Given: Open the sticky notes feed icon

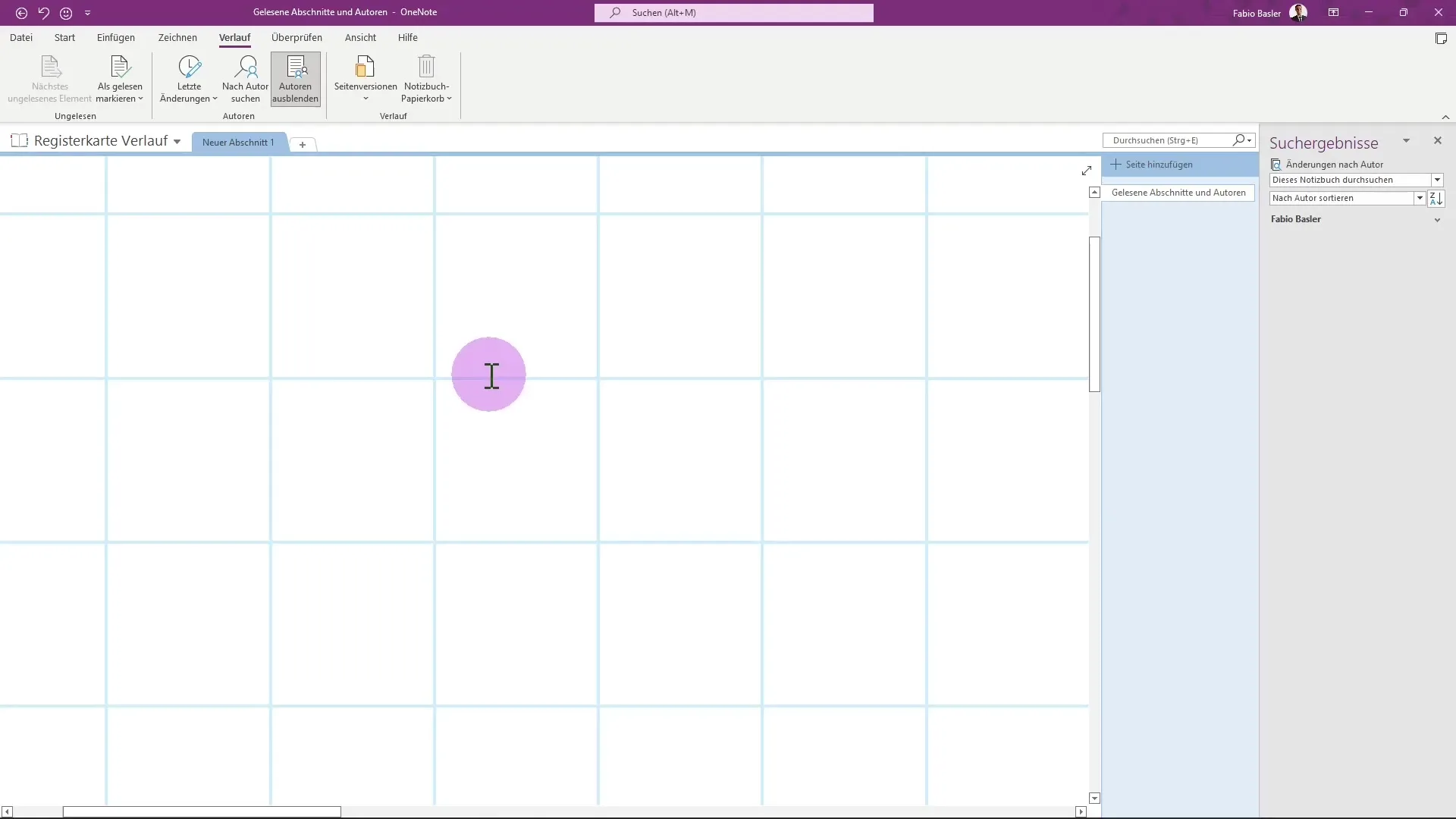Looking at the screenshot, I should (1441, 38).
